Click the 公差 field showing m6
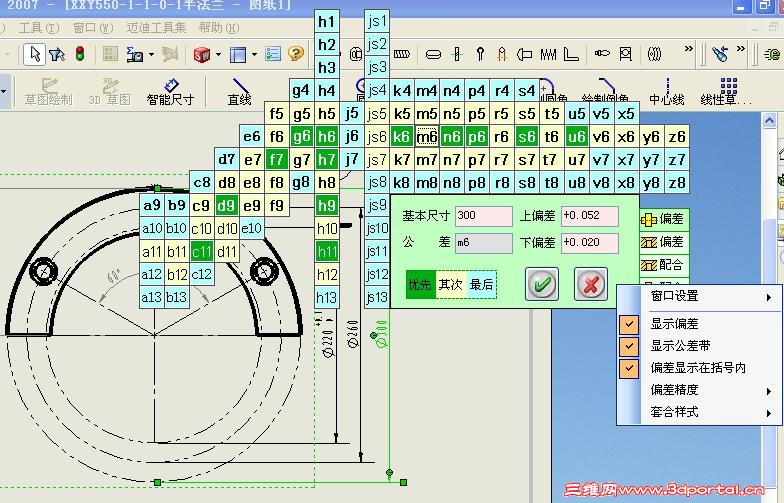The height and width of the screenshot is (503, 784). [484, 243]
